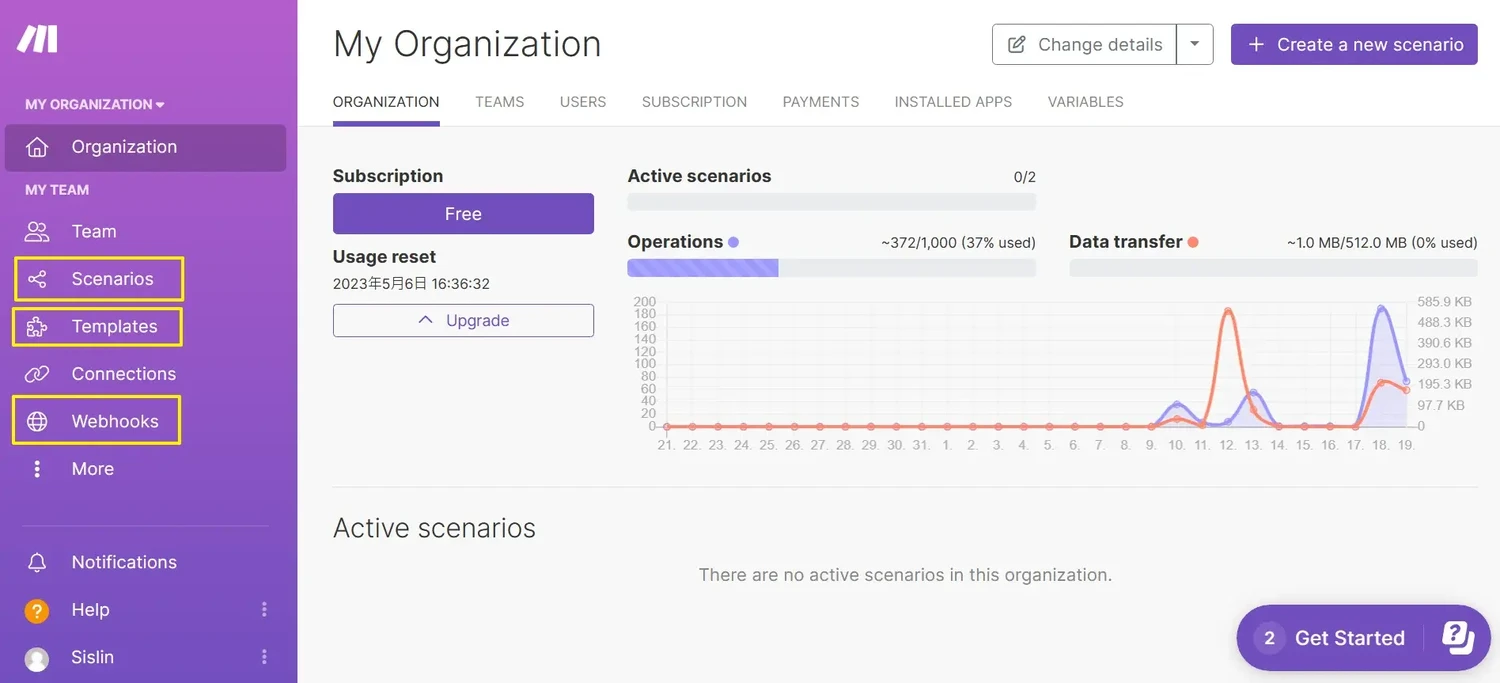
Task: Click the More three-dots icon
Action: coord(37,469)
